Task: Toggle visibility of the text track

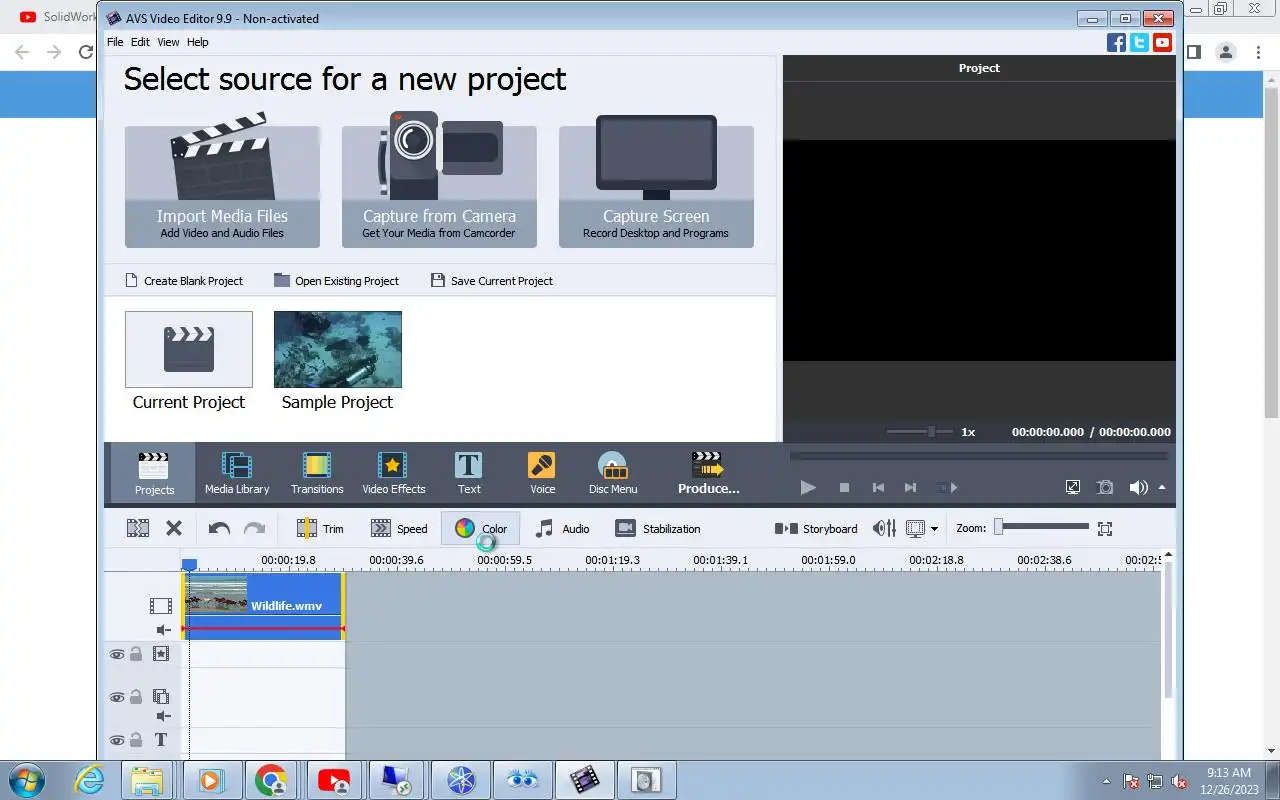Action: [117, 740]
